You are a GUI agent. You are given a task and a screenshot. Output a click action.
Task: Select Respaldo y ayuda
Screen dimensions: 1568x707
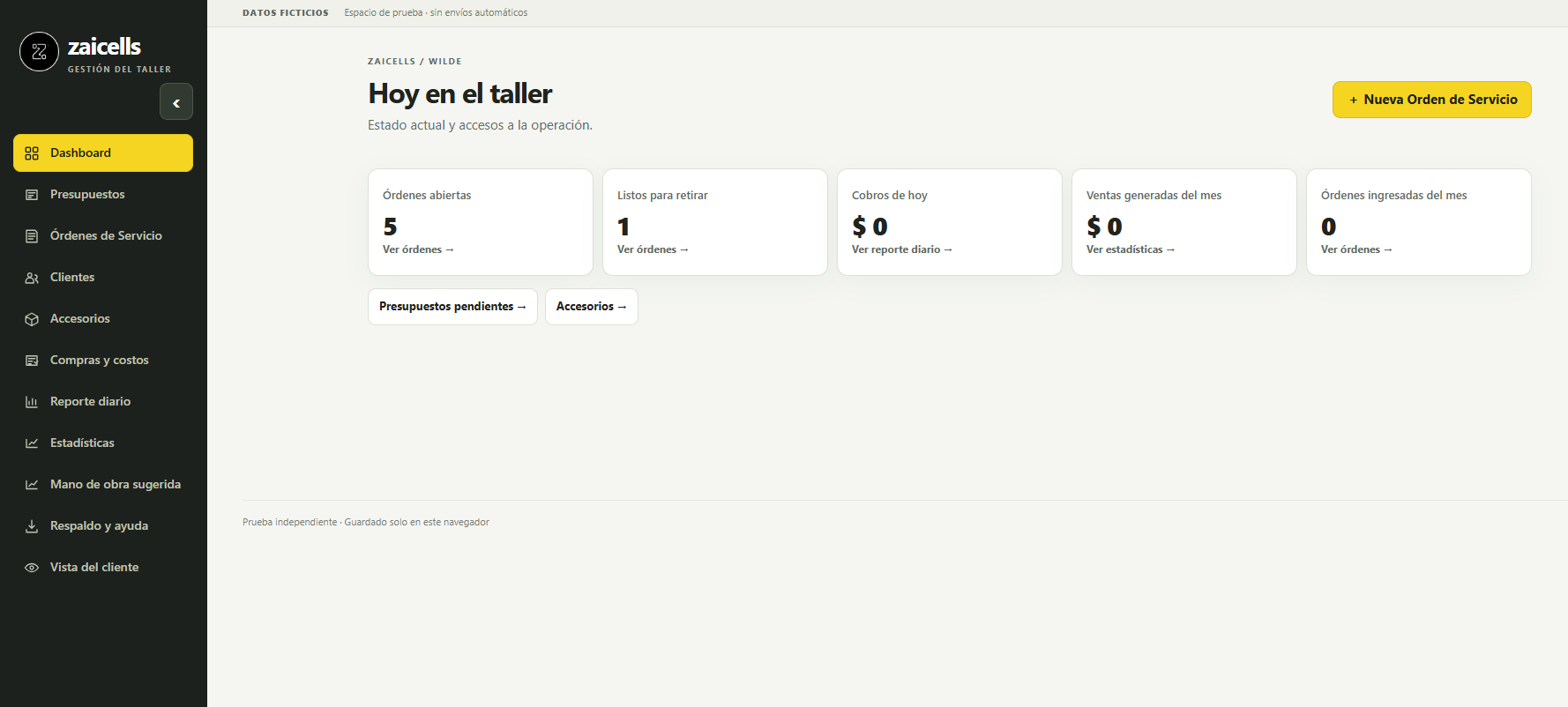coord(103,526)
